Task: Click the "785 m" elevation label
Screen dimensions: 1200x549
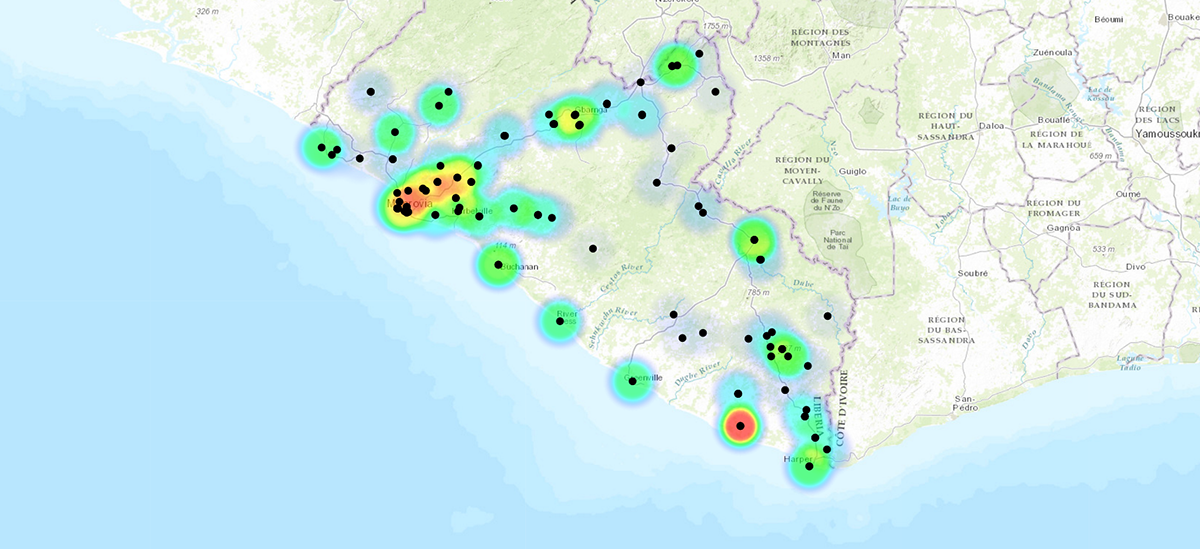Action: [x=757, y=293]
